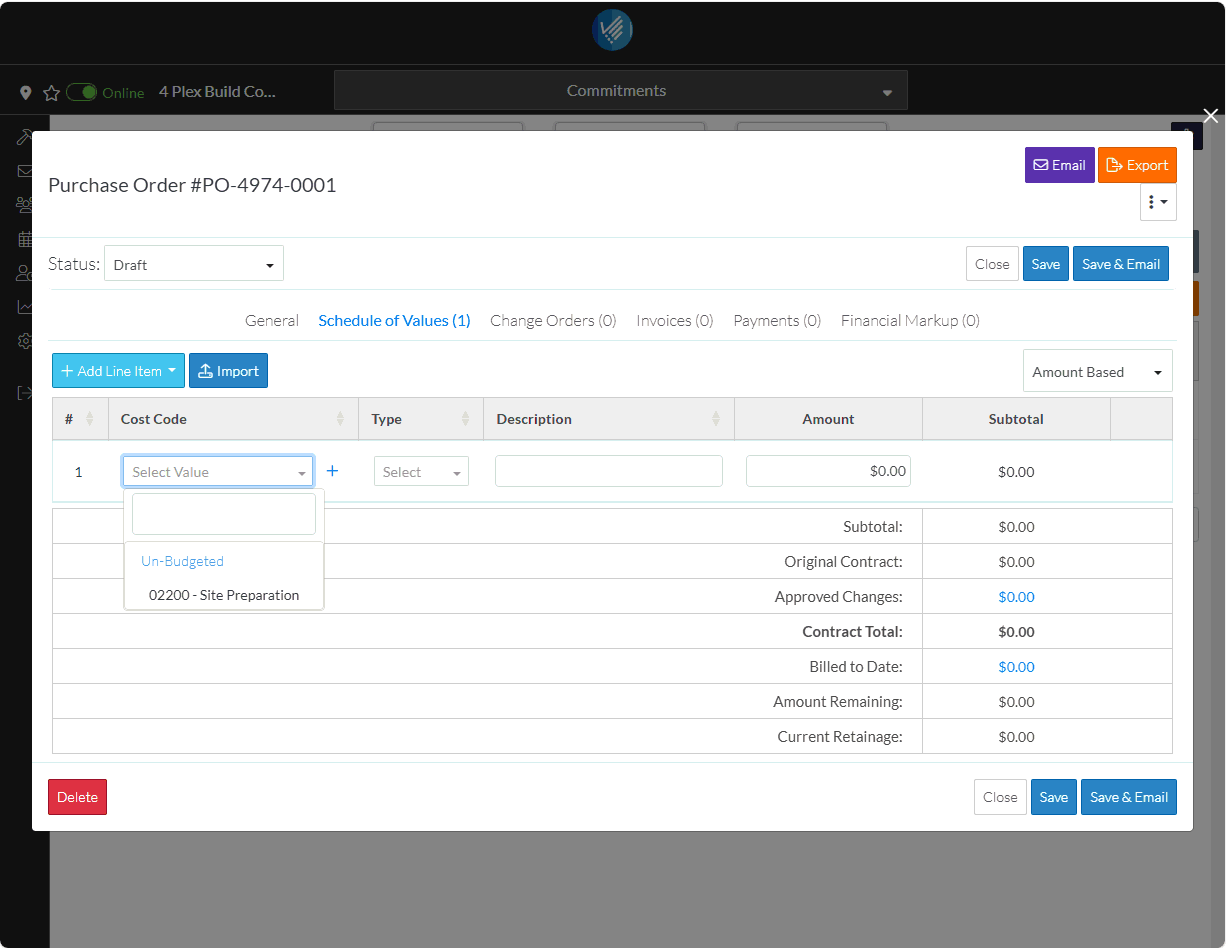Sort by the Description column arrows
The height and width of the screenshot is (948, 1226).
click(x=716, y=419)
